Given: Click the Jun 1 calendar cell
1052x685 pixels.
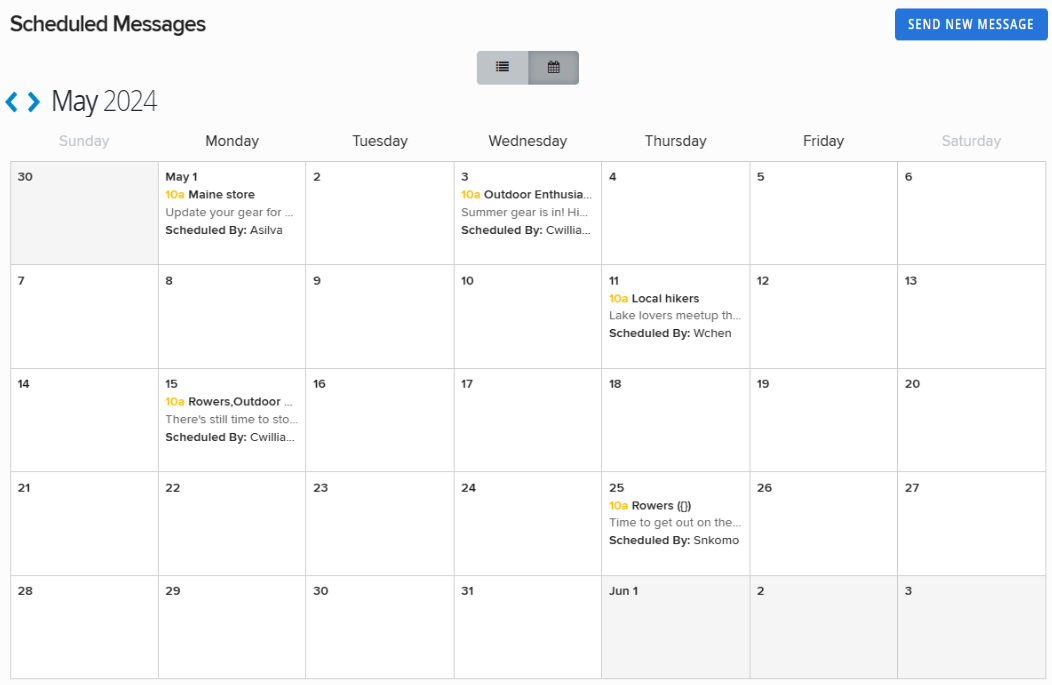Looking at the screenshot, I should point(675,626).
